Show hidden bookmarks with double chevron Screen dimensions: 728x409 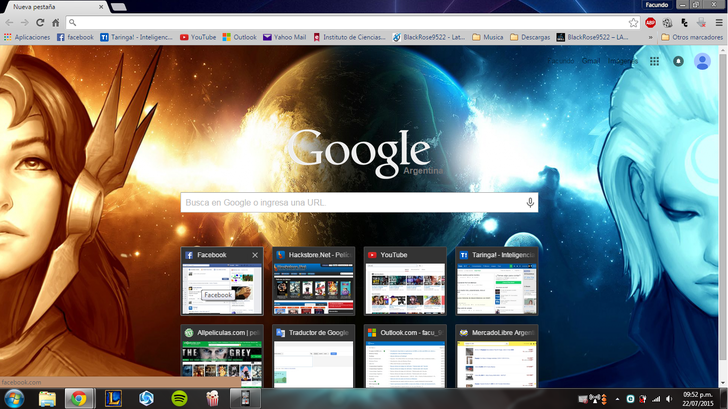650,37
